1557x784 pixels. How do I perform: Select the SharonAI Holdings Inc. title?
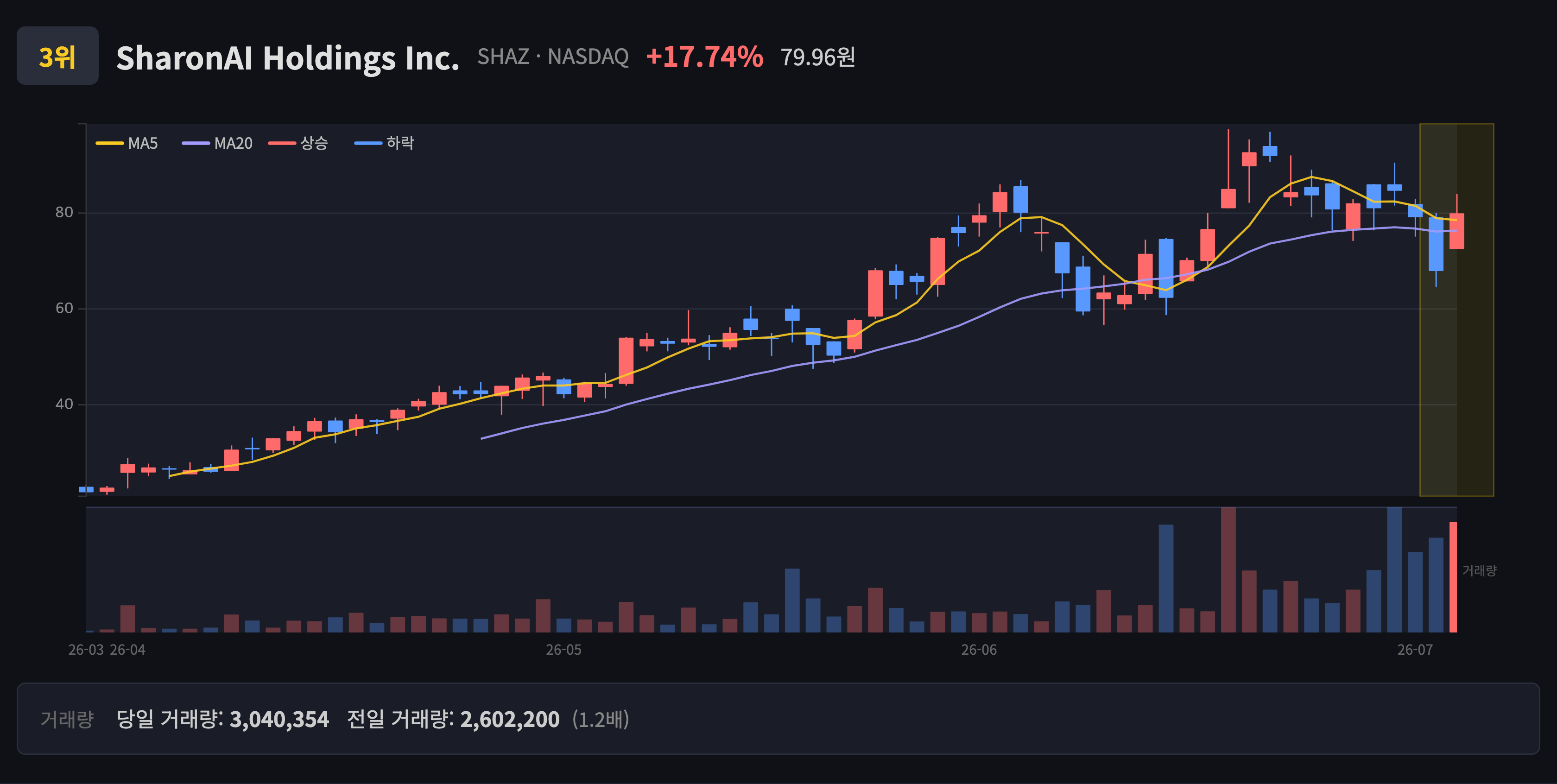click(x=288, y=58)
